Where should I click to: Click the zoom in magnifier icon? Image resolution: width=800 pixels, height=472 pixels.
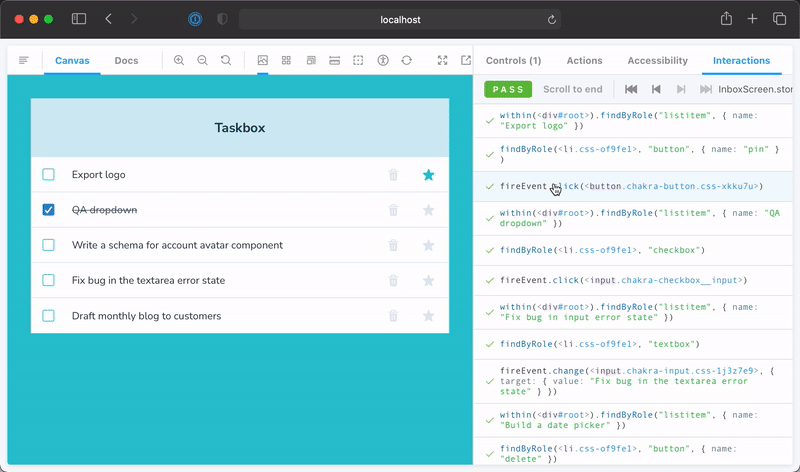(x=179, y=60)
